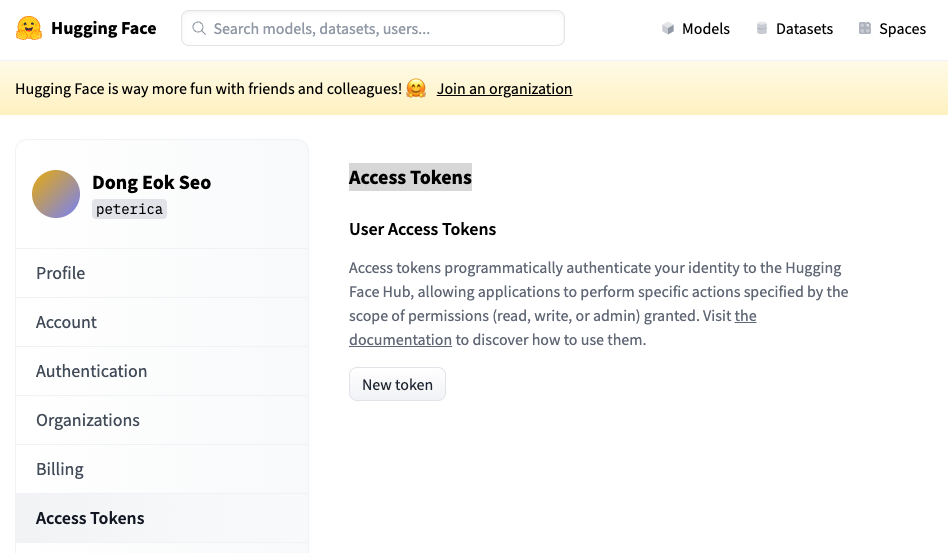Click the Hugging Face brand name
This screenshot has height=553, width=948.
103,28
